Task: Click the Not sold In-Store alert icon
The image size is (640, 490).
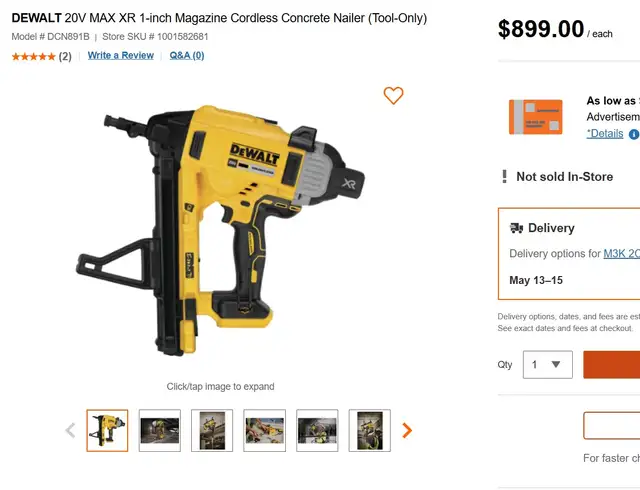Action: 504,176
